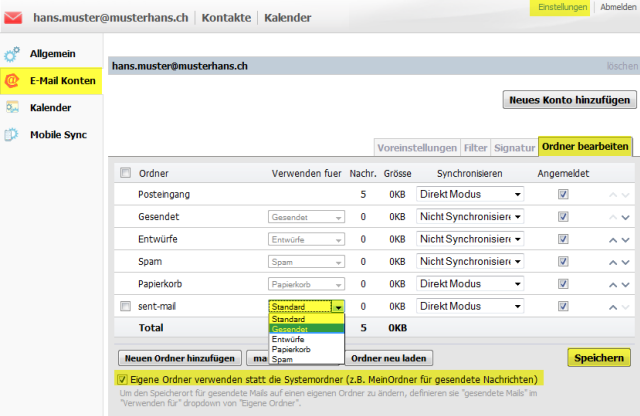The width and height of the screenshot is (640, 416).
Task: Open Einstellungen link
Action: [x=562, y=7]
